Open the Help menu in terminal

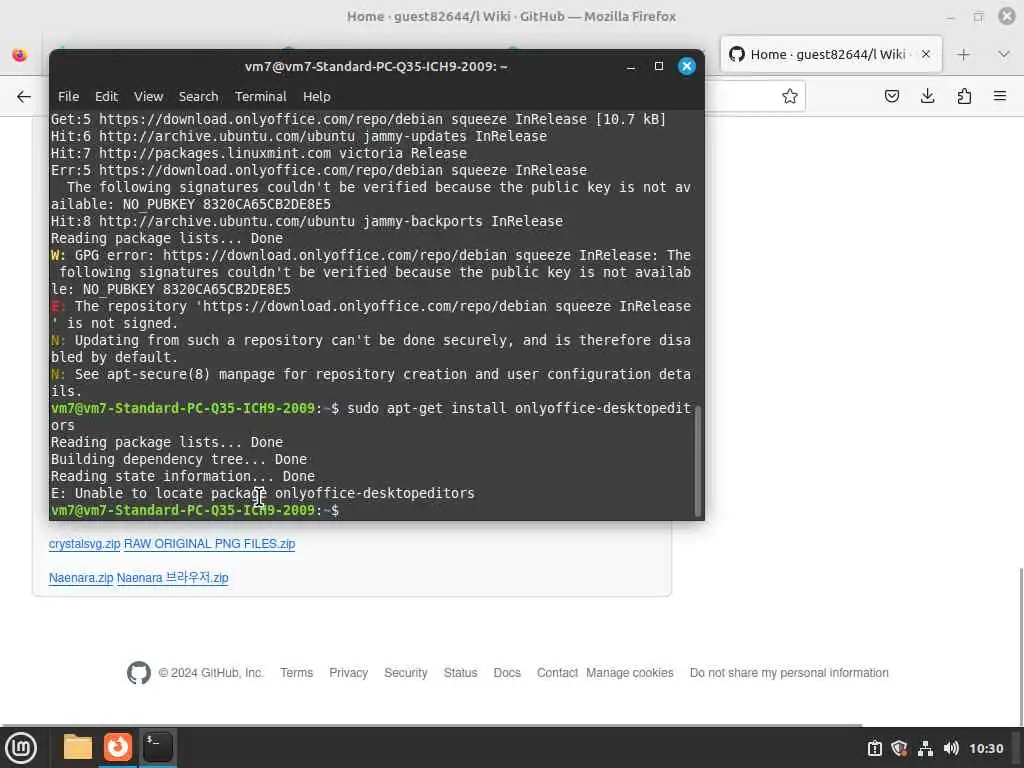[316, 96]
